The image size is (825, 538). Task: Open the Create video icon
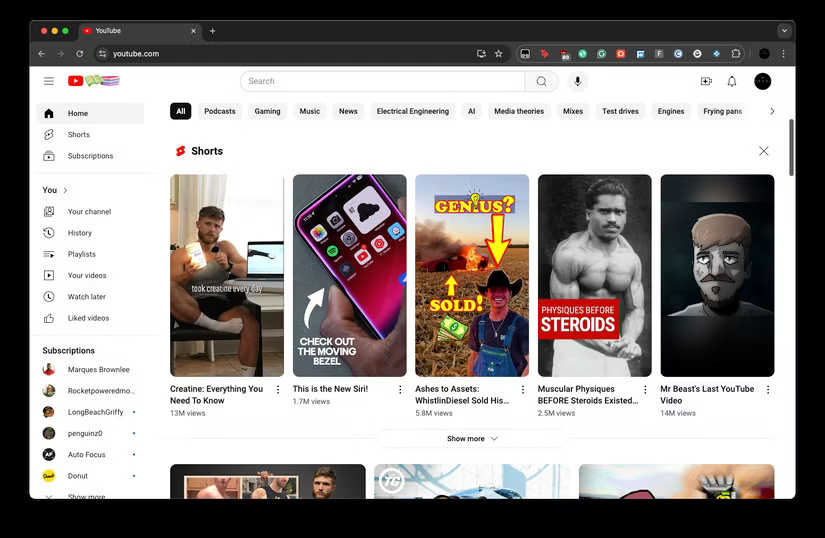(x=706, y=81)
